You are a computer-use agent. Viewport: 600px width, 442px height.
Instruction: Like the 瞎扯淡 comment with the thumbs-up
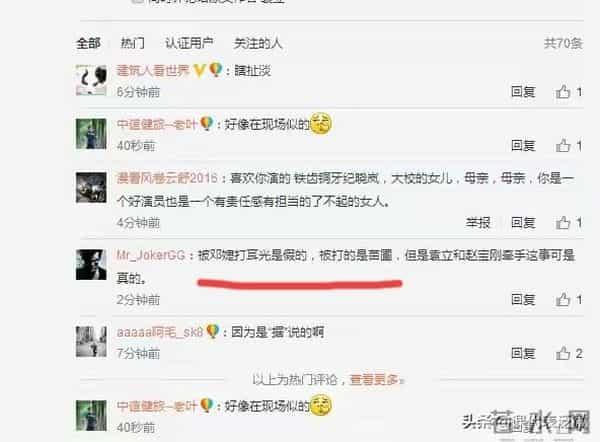pyautogui.click(x=563, y=92)
